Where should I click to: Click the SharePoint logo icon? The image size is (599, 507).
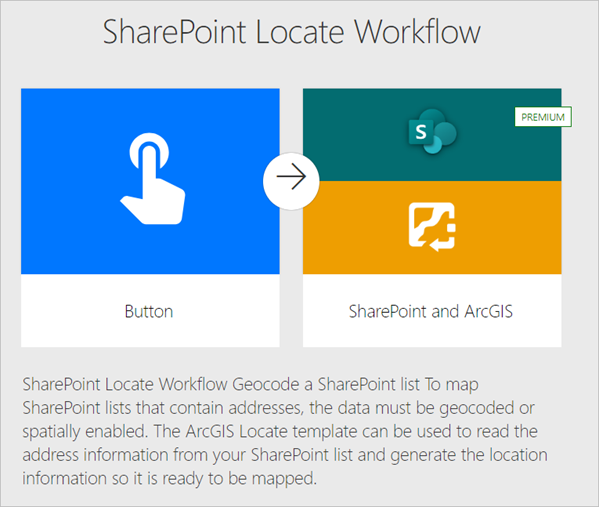tap(432, 131)
